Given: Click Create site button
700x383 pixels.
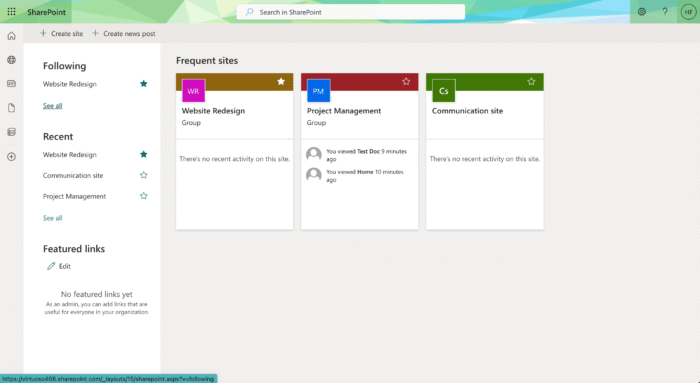Looking at the screenshot, I should click(x=62, y=33).
